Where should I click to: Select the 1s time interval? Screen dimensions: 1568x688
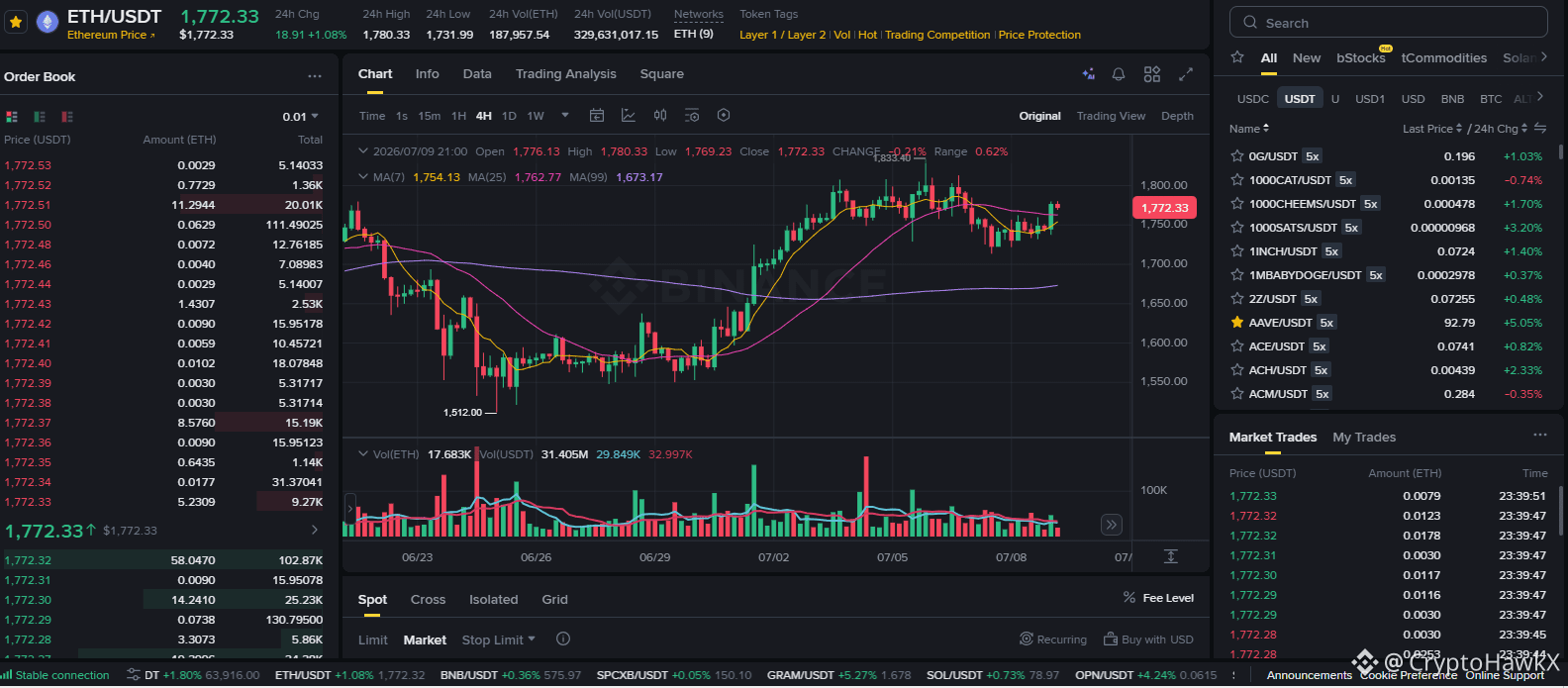coord(402,116)
